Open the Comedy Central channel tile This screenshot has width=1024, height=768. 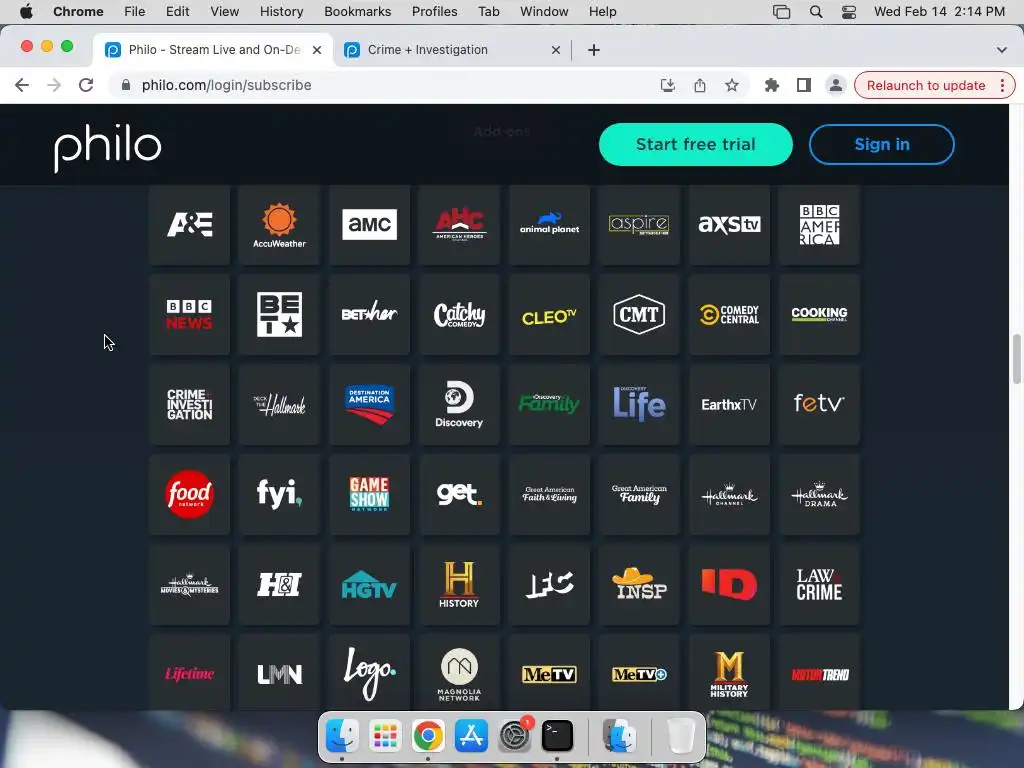729,315
